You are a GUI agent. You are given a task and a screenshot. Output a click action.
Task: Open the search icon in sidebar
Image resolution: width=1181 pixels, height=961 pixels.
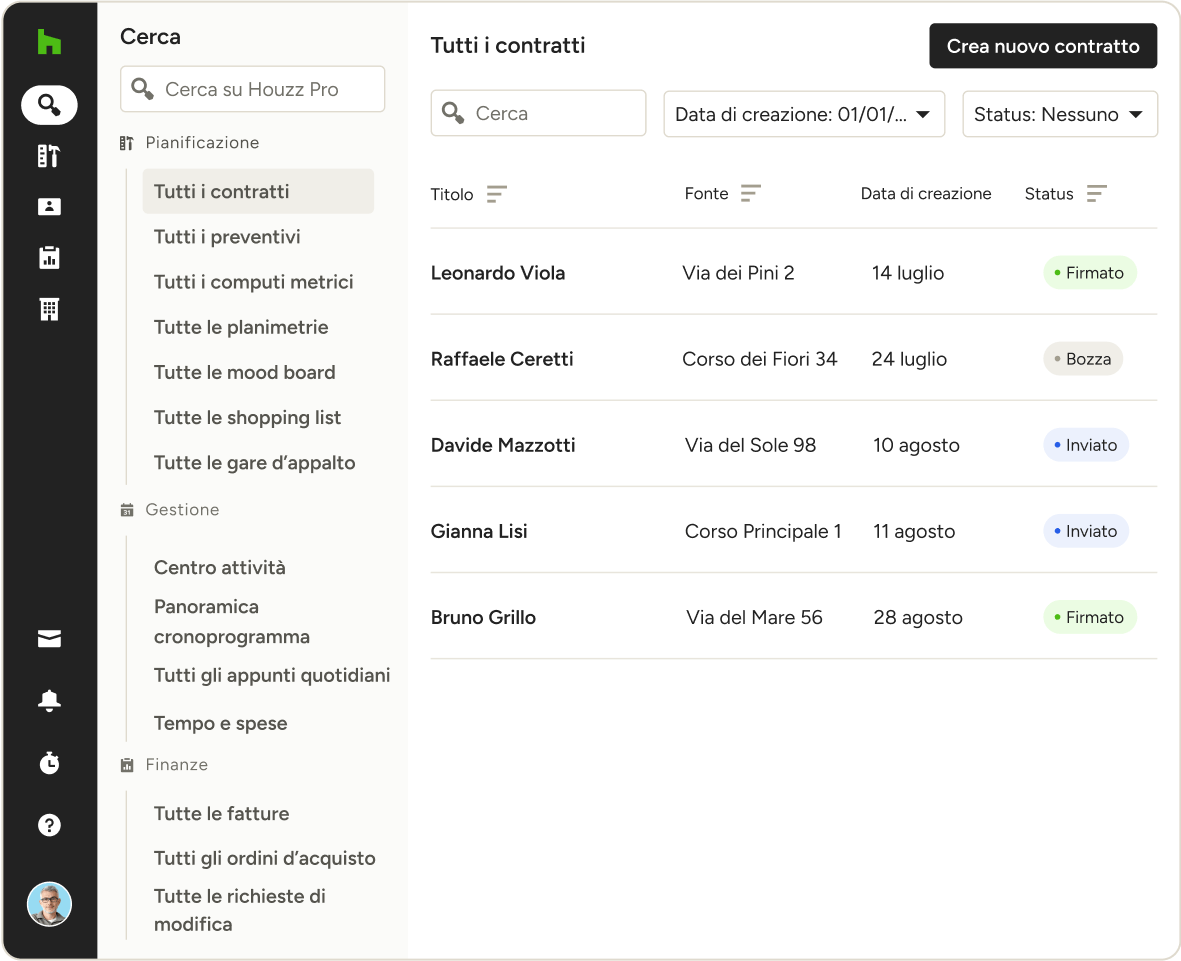coord(49,105)
